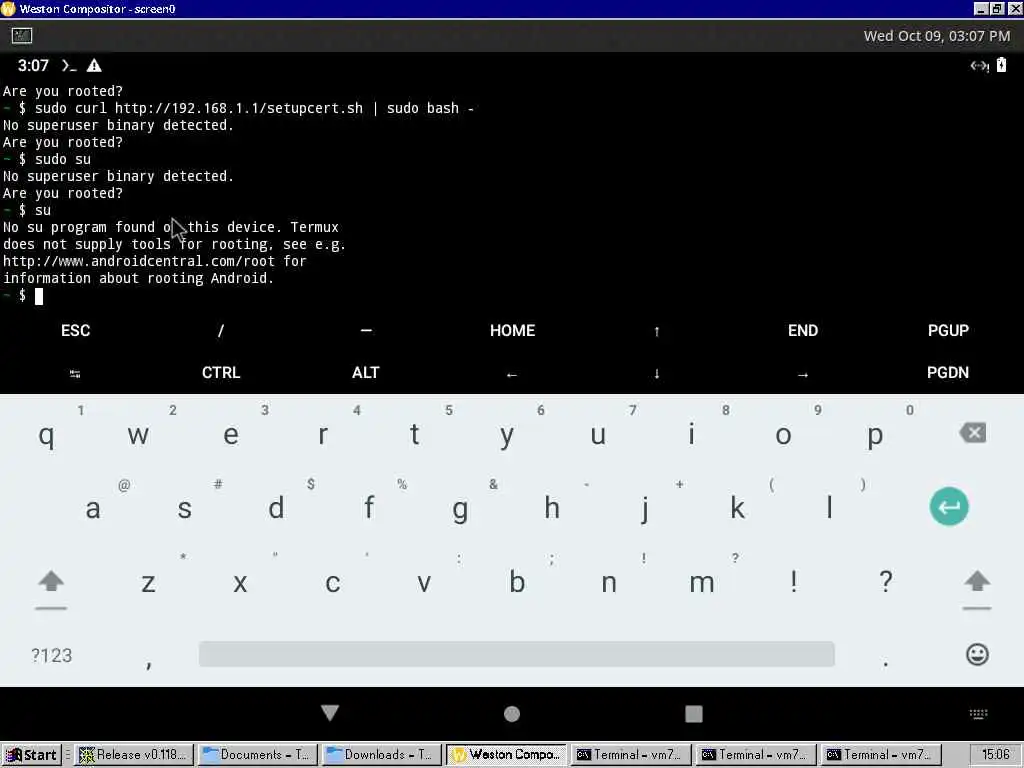Tap the ALT extra key
Viewport: 1024px width, 768px height.
tap(366, 372)
